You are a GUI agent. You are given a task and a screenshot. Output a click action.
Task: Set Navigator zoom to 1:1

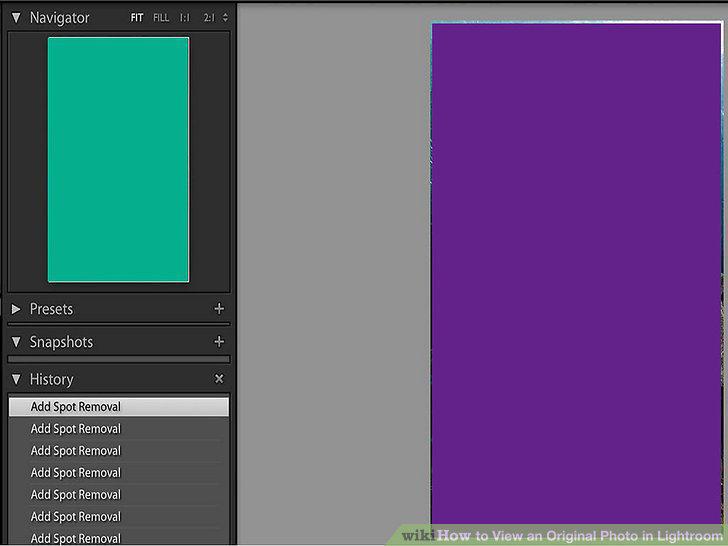pos(185,18)
